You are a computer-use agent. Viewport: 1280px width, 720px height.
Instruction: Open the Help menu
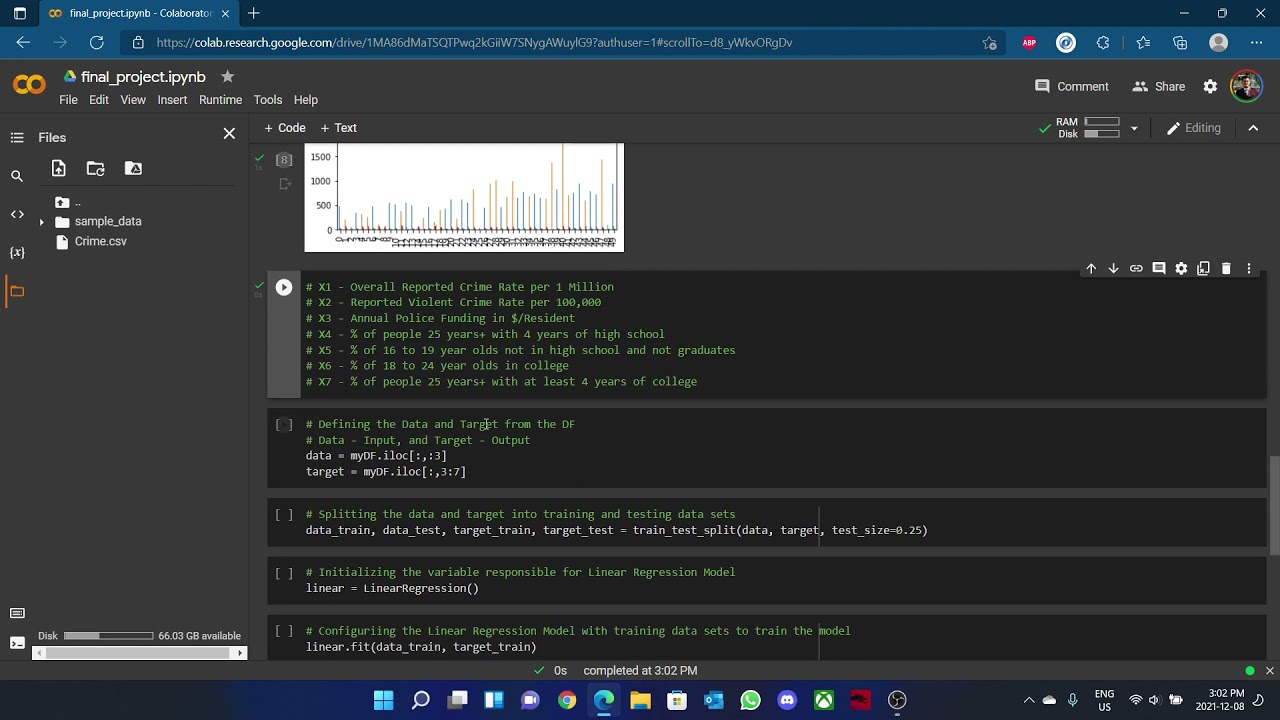coord(306,100)
